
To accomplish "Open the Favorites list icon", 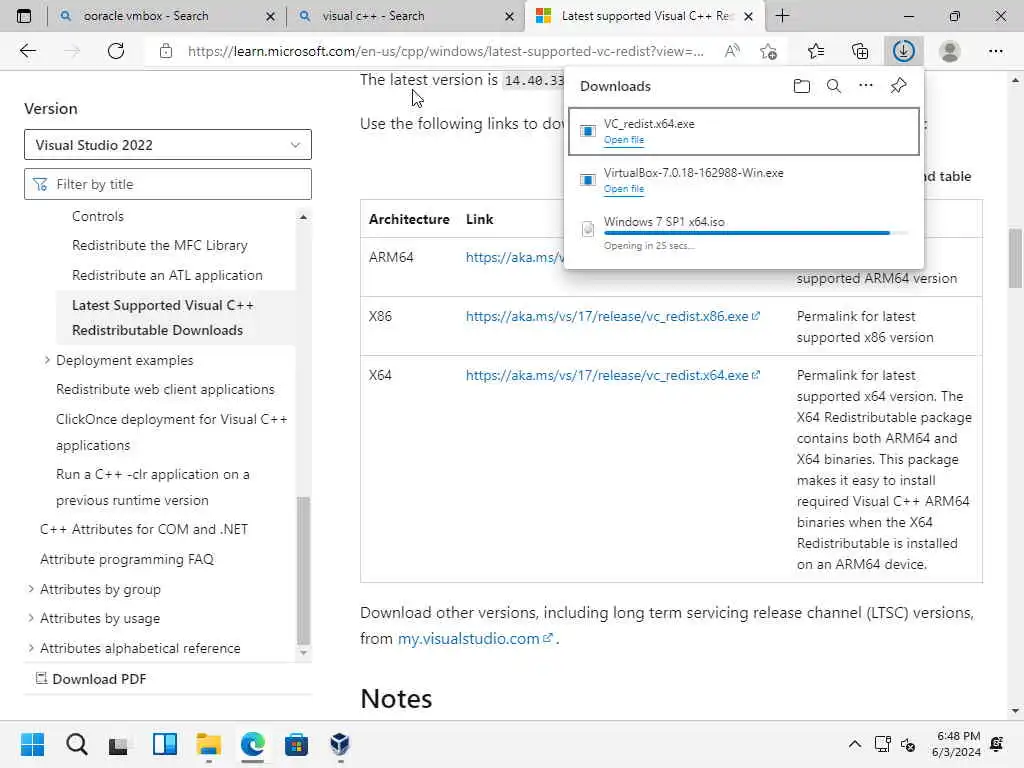I will (816, 51).
